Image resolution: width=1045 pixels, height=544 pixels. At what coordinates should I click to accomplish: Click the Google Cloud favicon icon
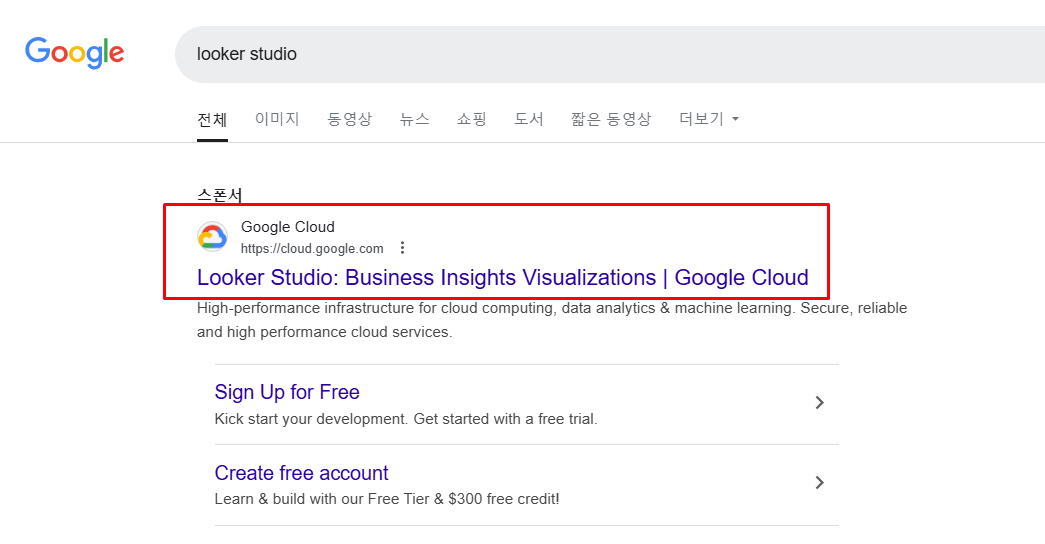213,237
